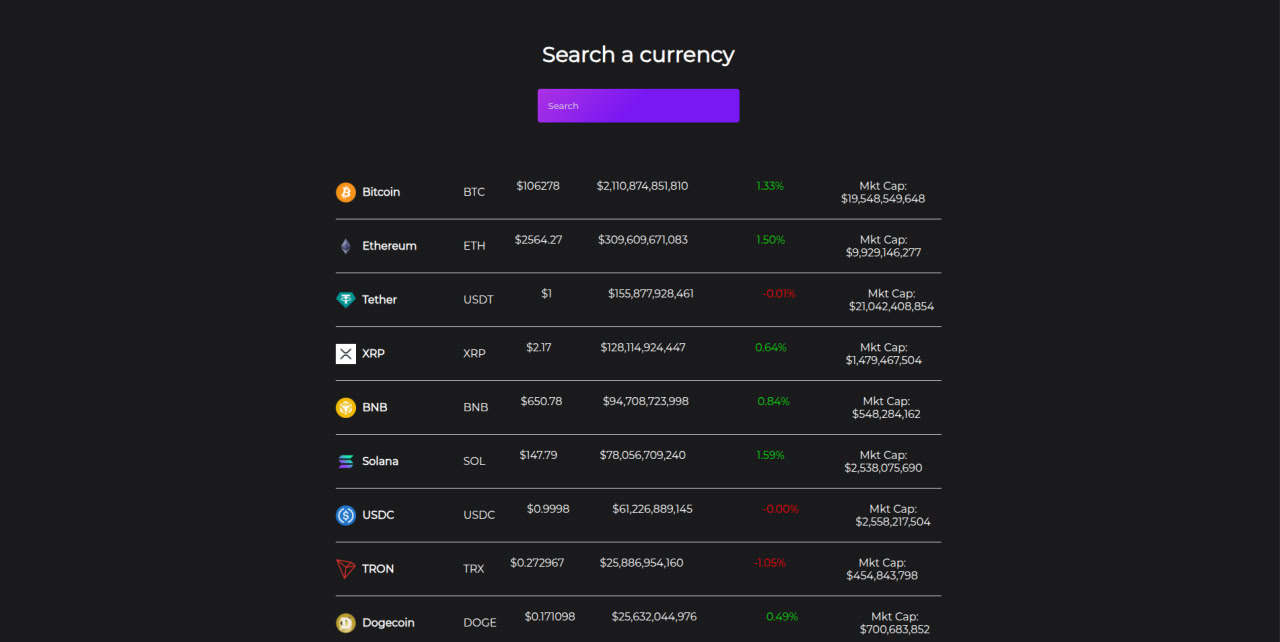Click TRON -1.05% change value
1280x642 pixels.
(x=770, y=563)
